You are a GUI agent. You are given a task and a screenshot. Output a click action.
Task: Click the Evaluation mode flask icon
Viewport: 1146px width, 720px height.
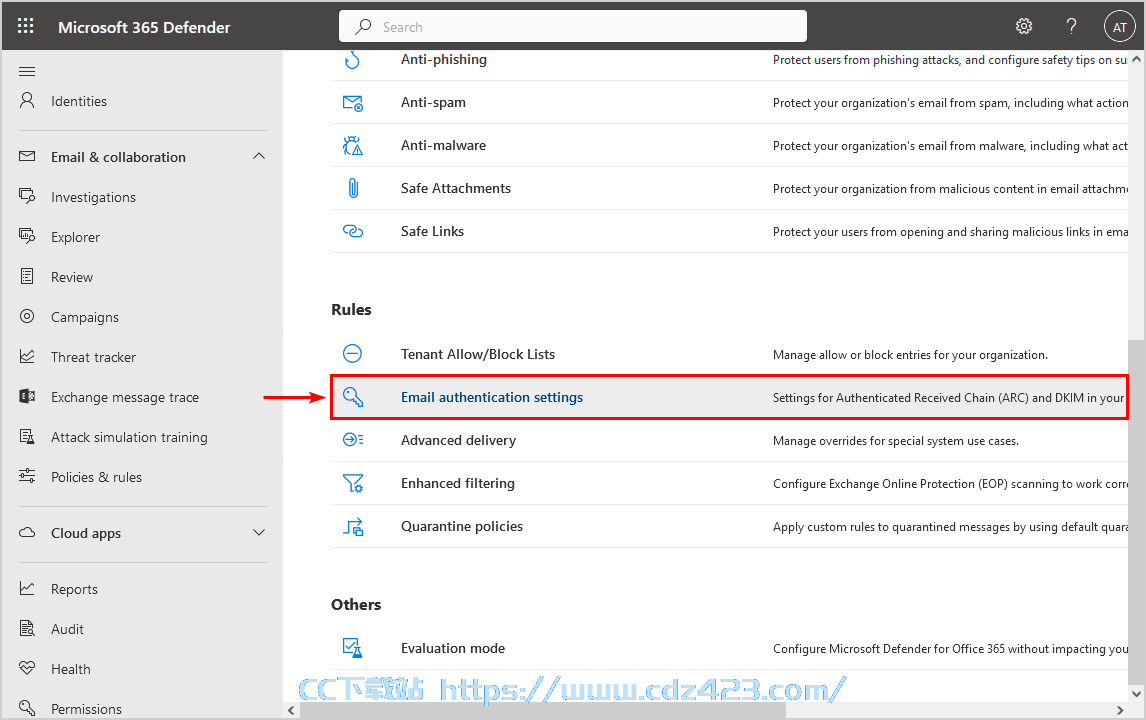click(x=353, y=648)
